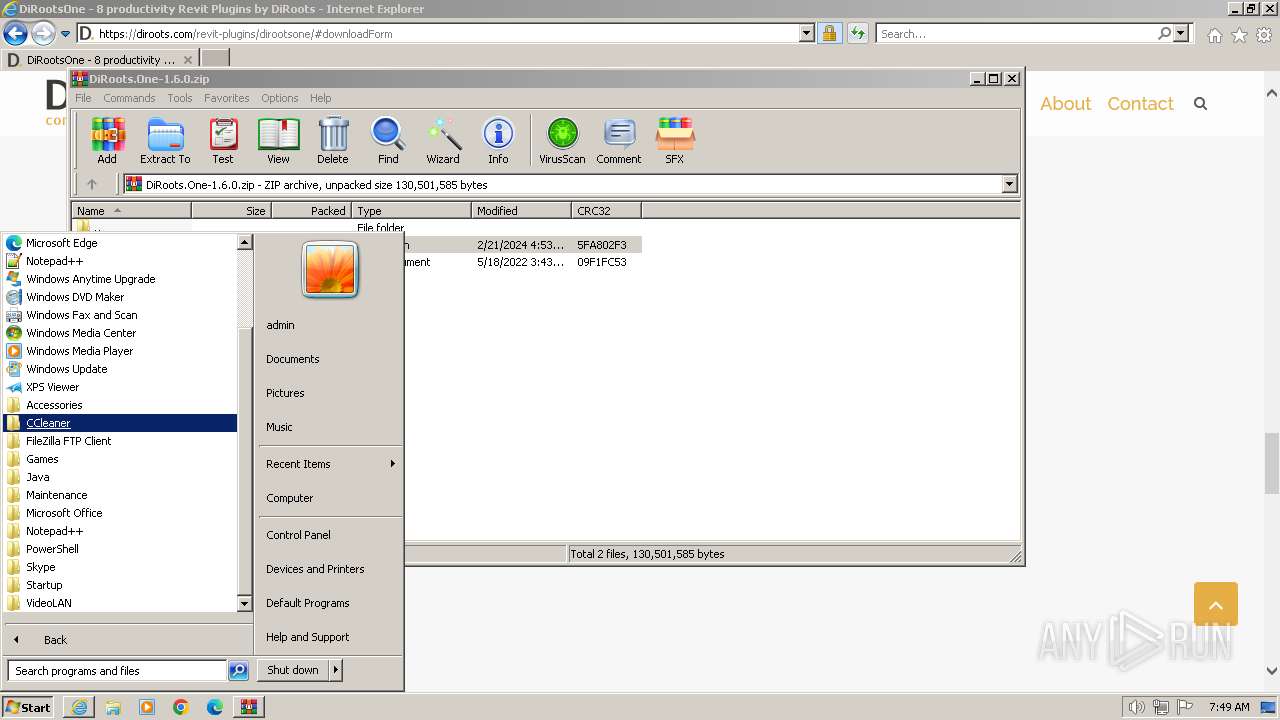The width and height of the screenshot is (1280, 720).
Task: Open Microsoft Edge from Start menu
Action: pos(61,243)
